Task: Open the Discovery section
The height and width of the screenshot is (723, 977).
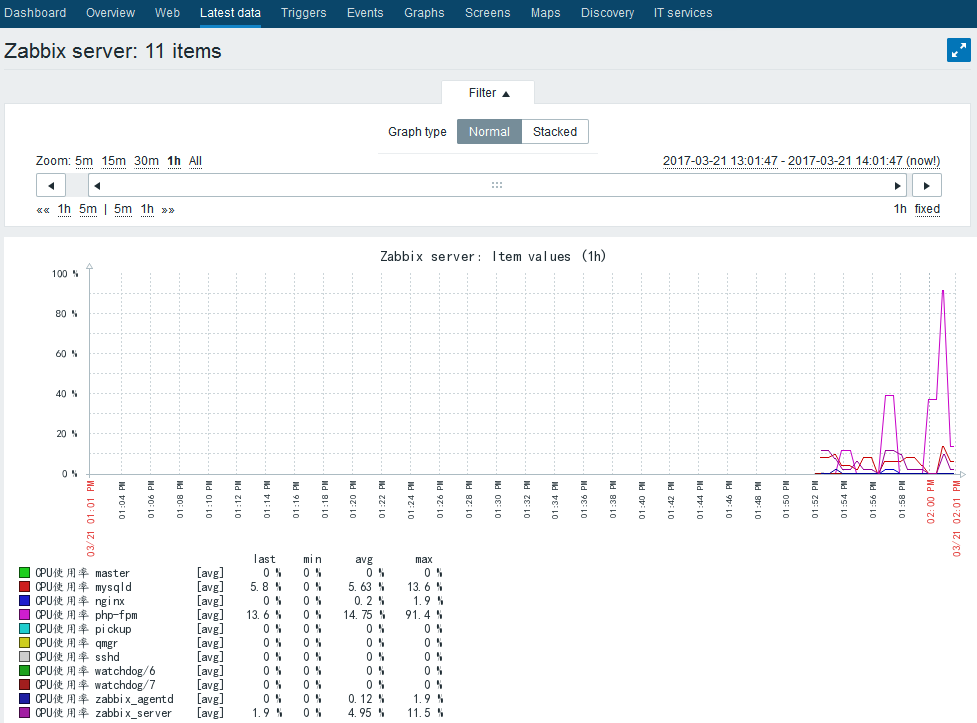Action: coord(607,12)
